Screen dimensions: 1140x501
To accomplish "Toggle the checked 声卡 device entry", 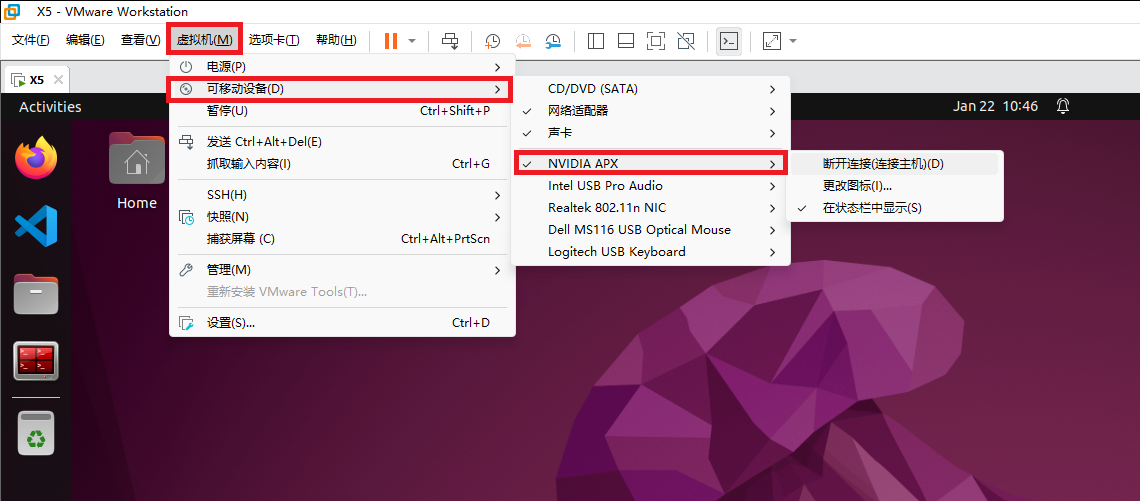I will 560,133.
